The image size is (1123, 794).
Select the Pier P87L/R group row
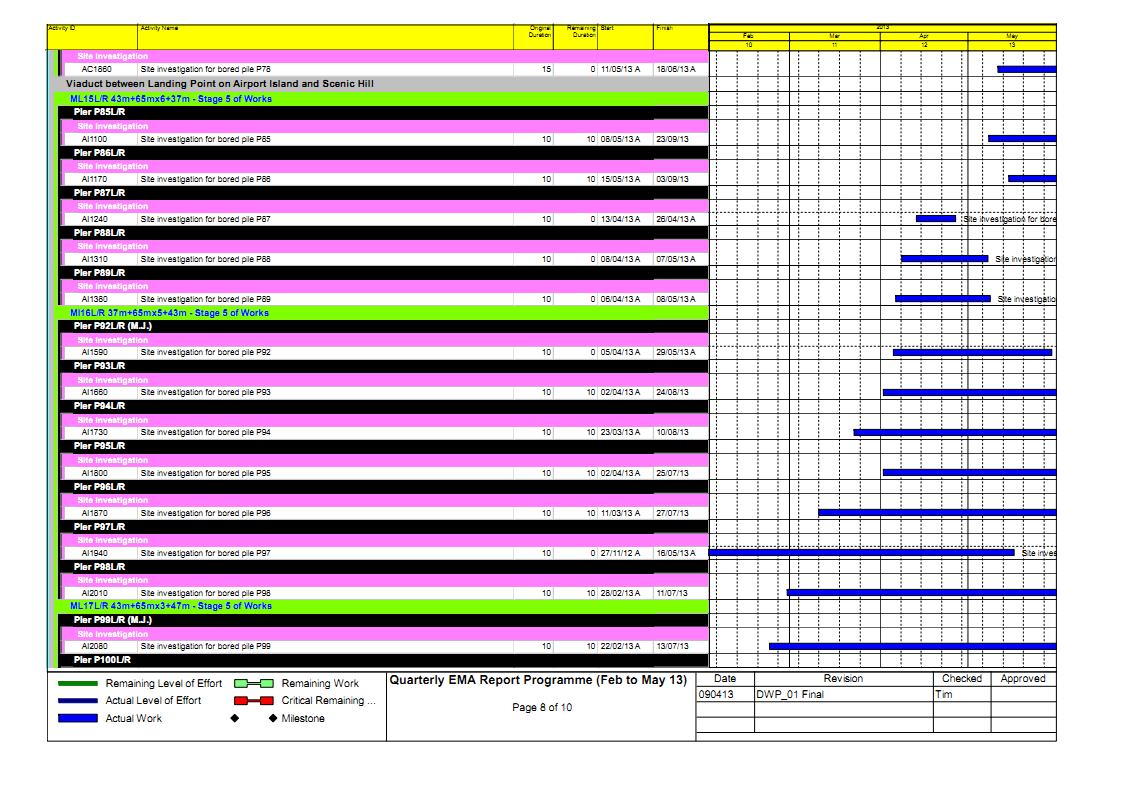[383, 193]
